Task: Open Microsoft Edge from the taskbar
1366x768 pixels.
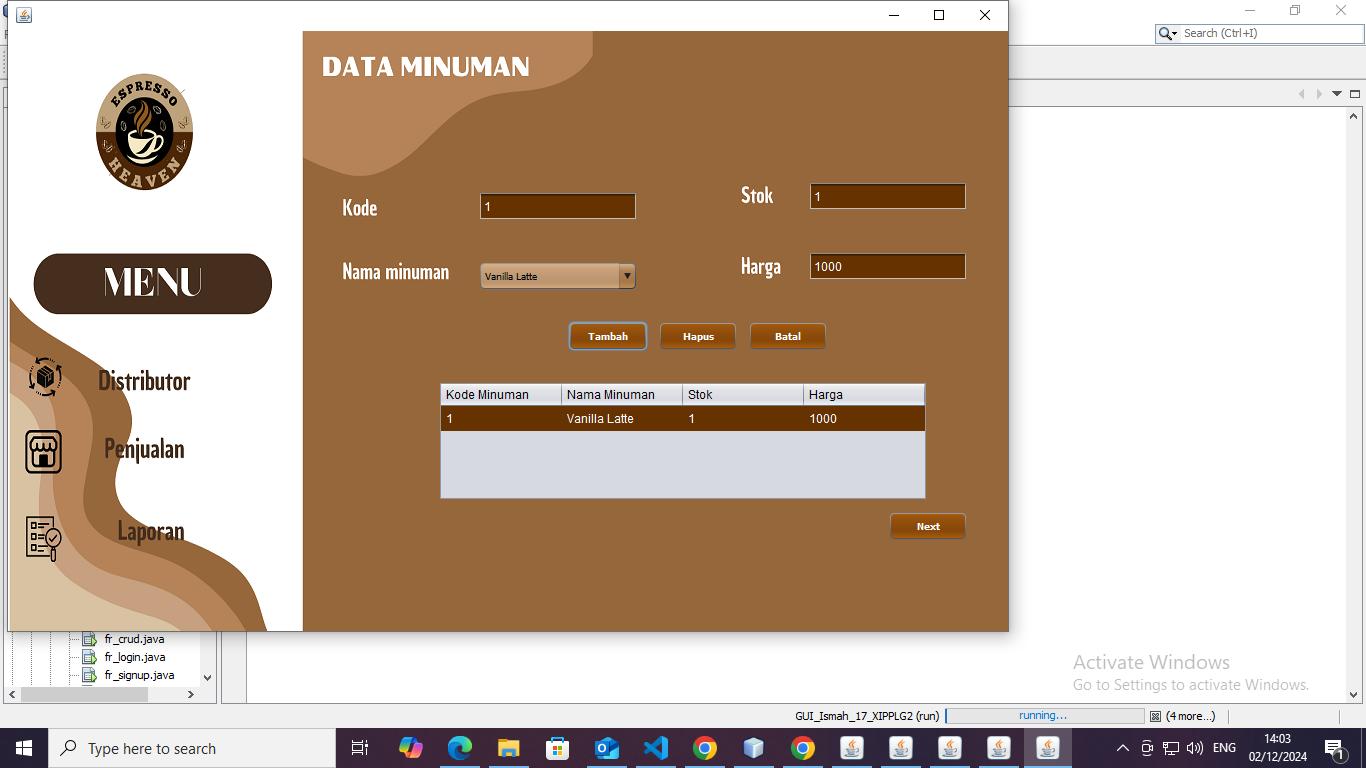Action: pos(460,748)
